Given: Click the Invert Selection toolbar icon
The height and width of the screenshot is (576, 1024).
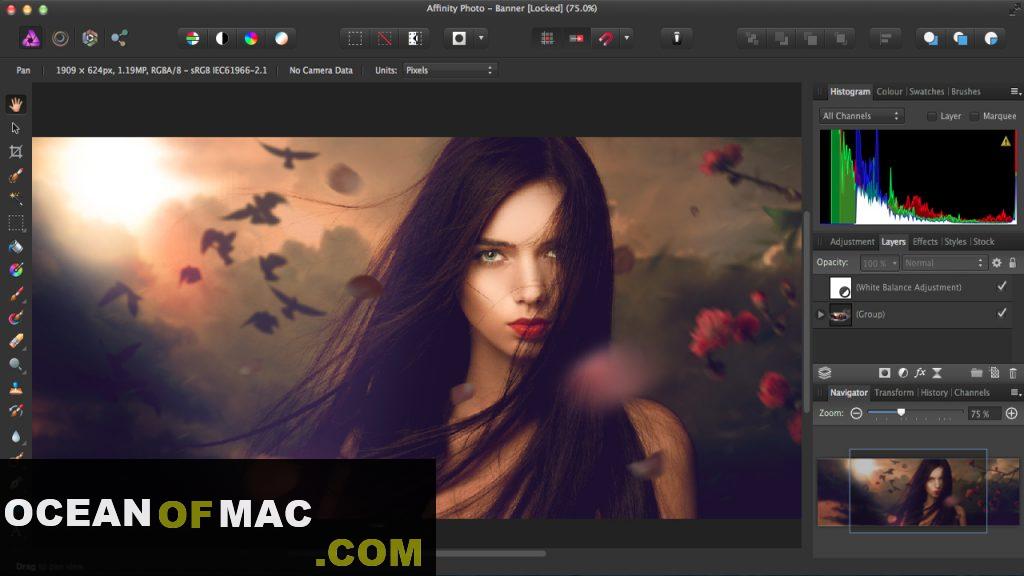Looking at the screenshot, I should click(x=415, y=39).
